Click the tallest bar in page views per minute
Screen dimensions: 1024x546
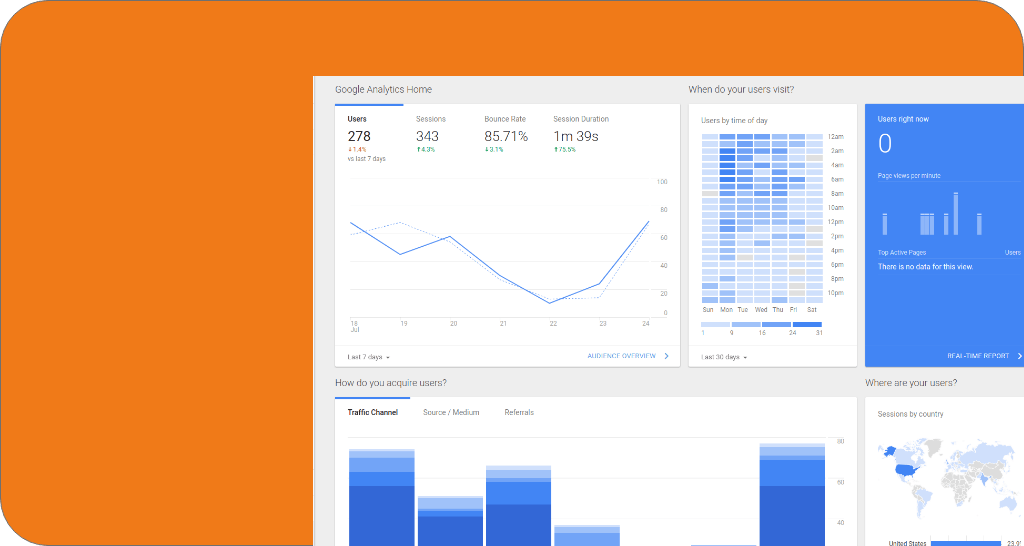coord(956,213)
